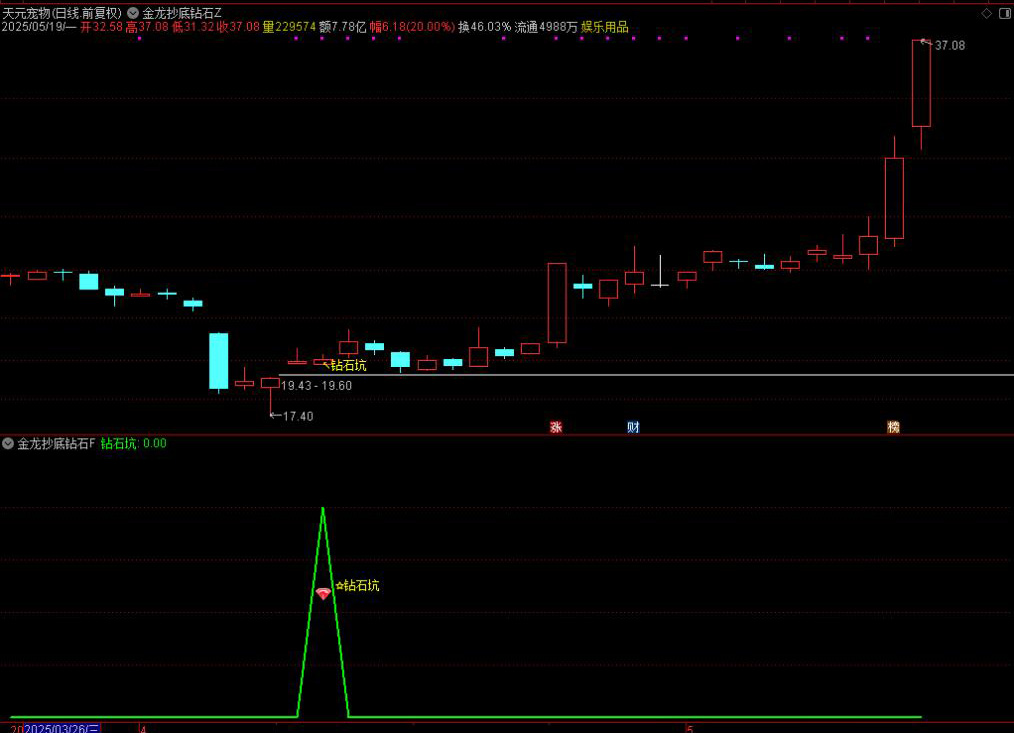Click the orange 榜 event marker icon
Screen dimensions: 1014x733
pyautogui.click(x=893, y=427)
